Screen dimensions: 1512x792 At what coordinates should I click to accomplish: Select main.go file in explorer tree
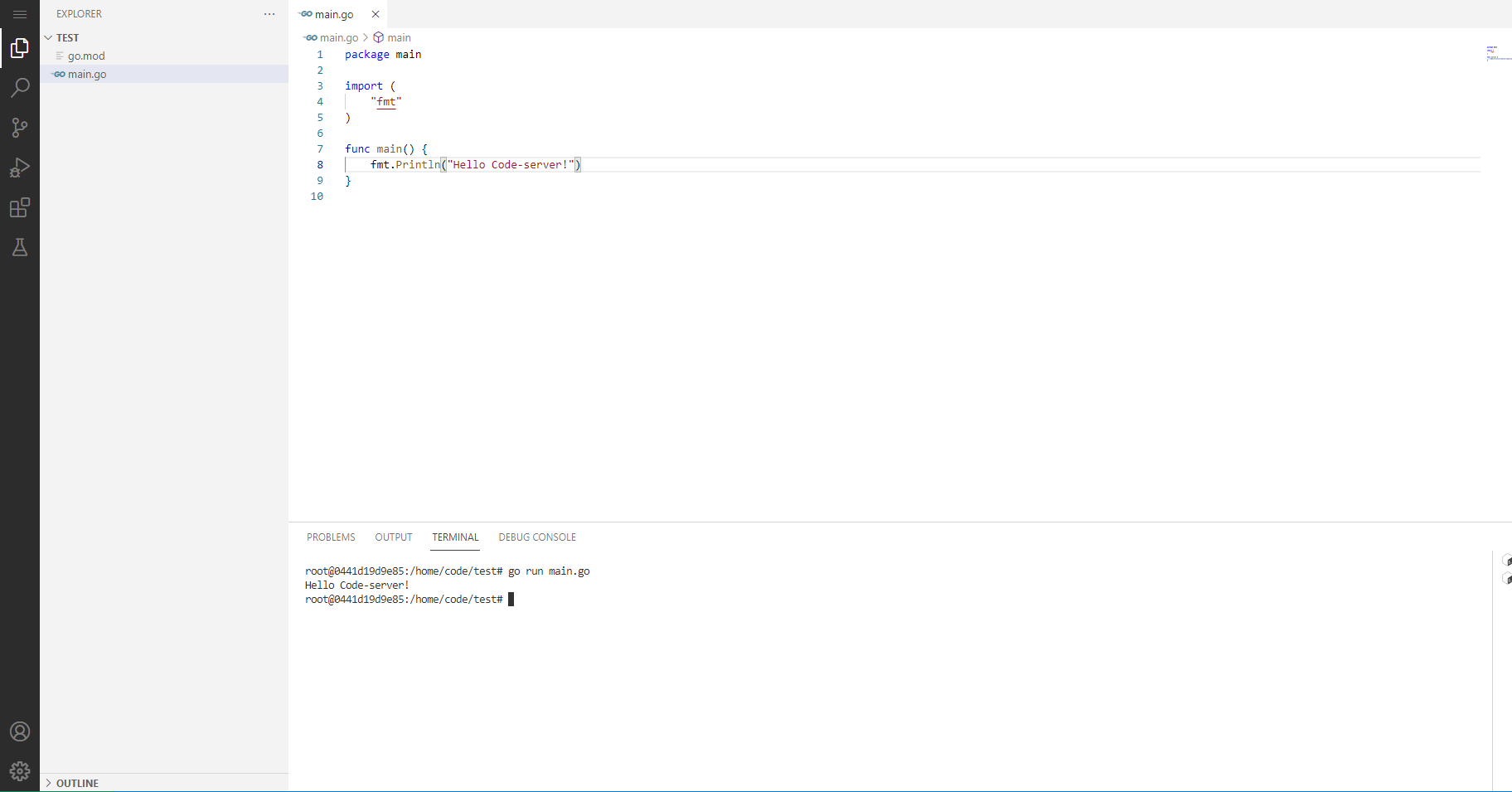(164, 74)
